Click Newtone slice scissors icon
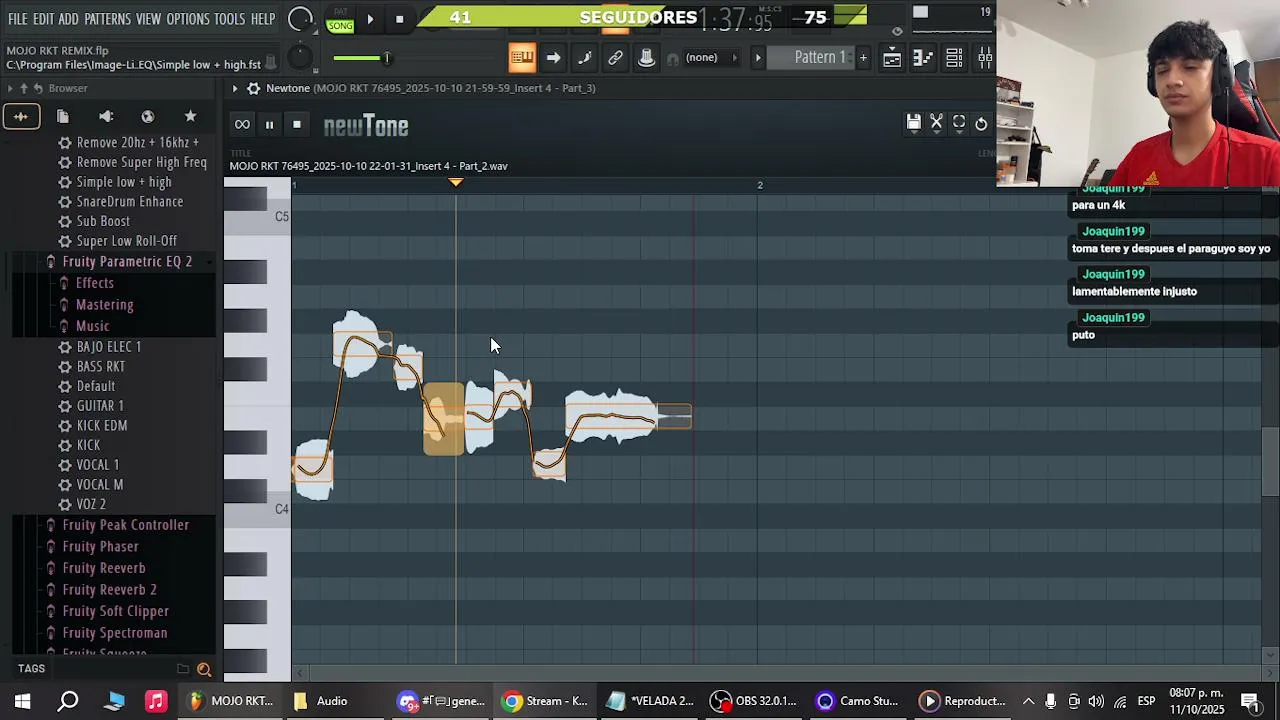The width and height of the screenshot is (1280, 720). pos(937,123)
